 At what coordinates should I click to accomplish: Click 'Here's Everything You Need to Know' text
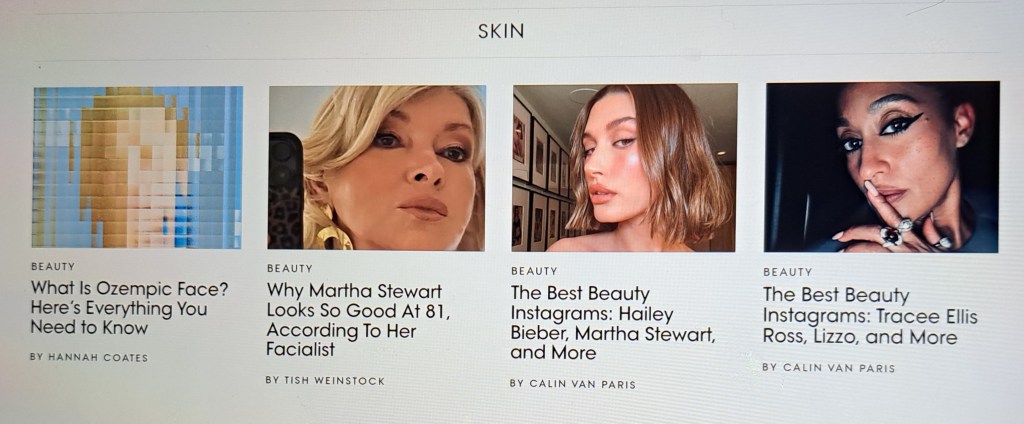[119, 318]
